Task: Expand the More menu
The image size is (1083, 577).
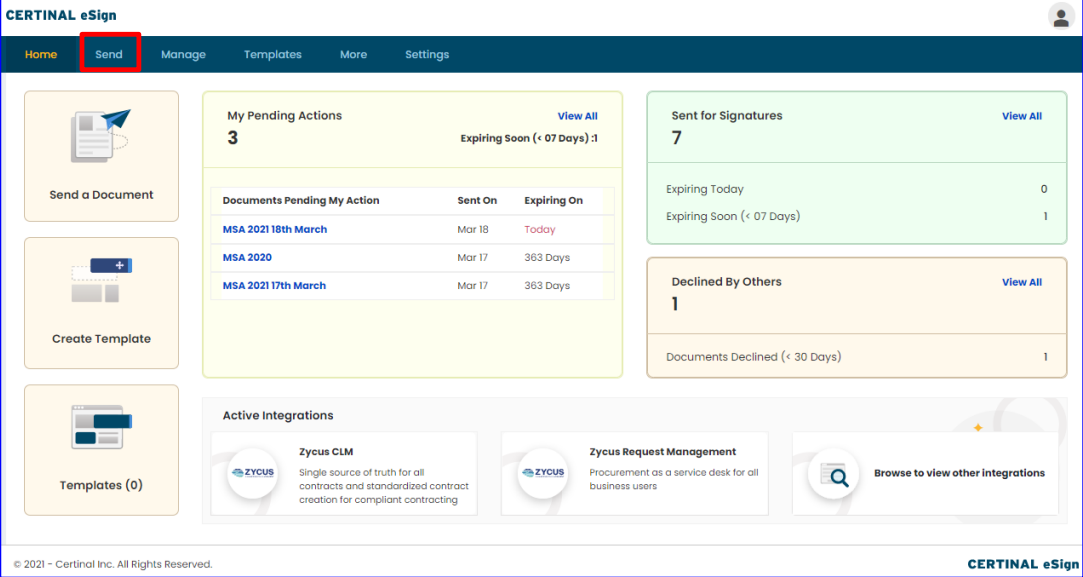Action: pyautogui.click(x=353, y=55)
